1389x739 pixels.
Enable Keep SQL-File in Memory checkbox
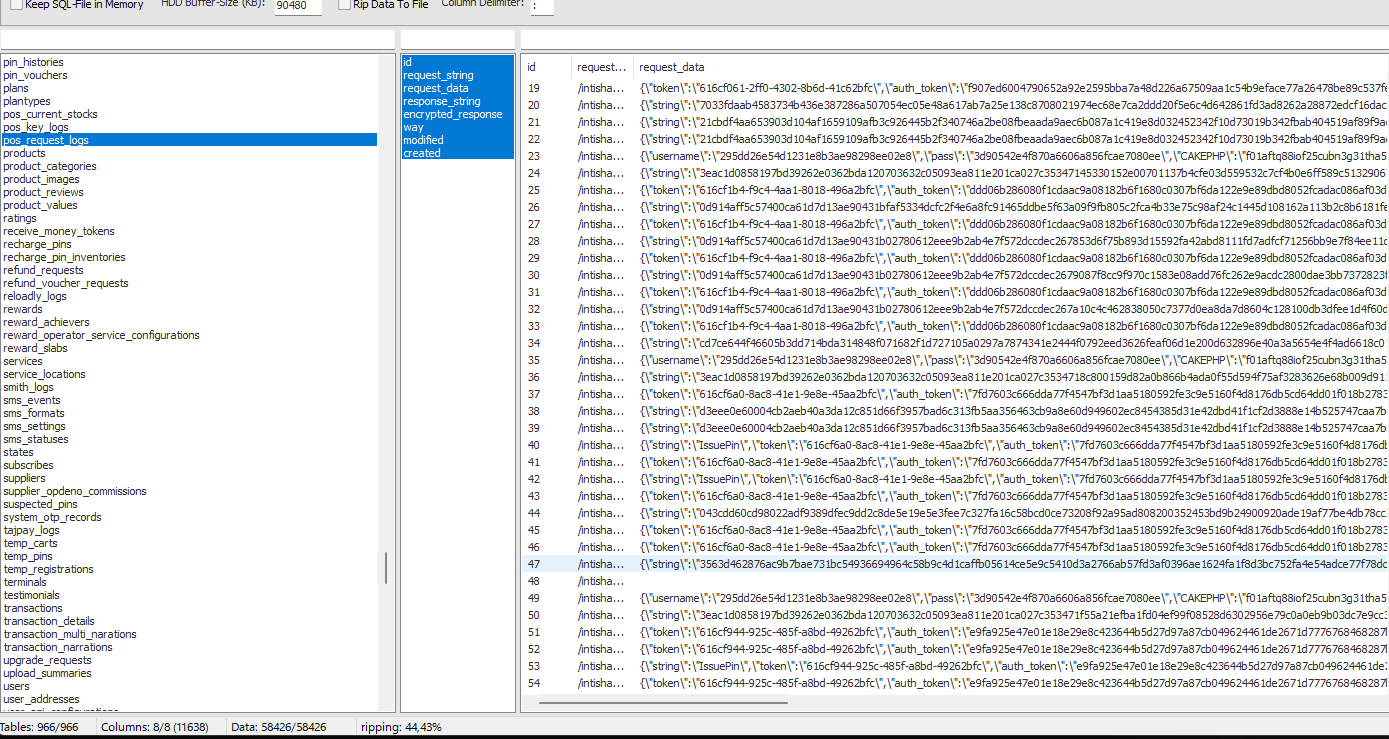pyautogui.click(x=16, y=5)
